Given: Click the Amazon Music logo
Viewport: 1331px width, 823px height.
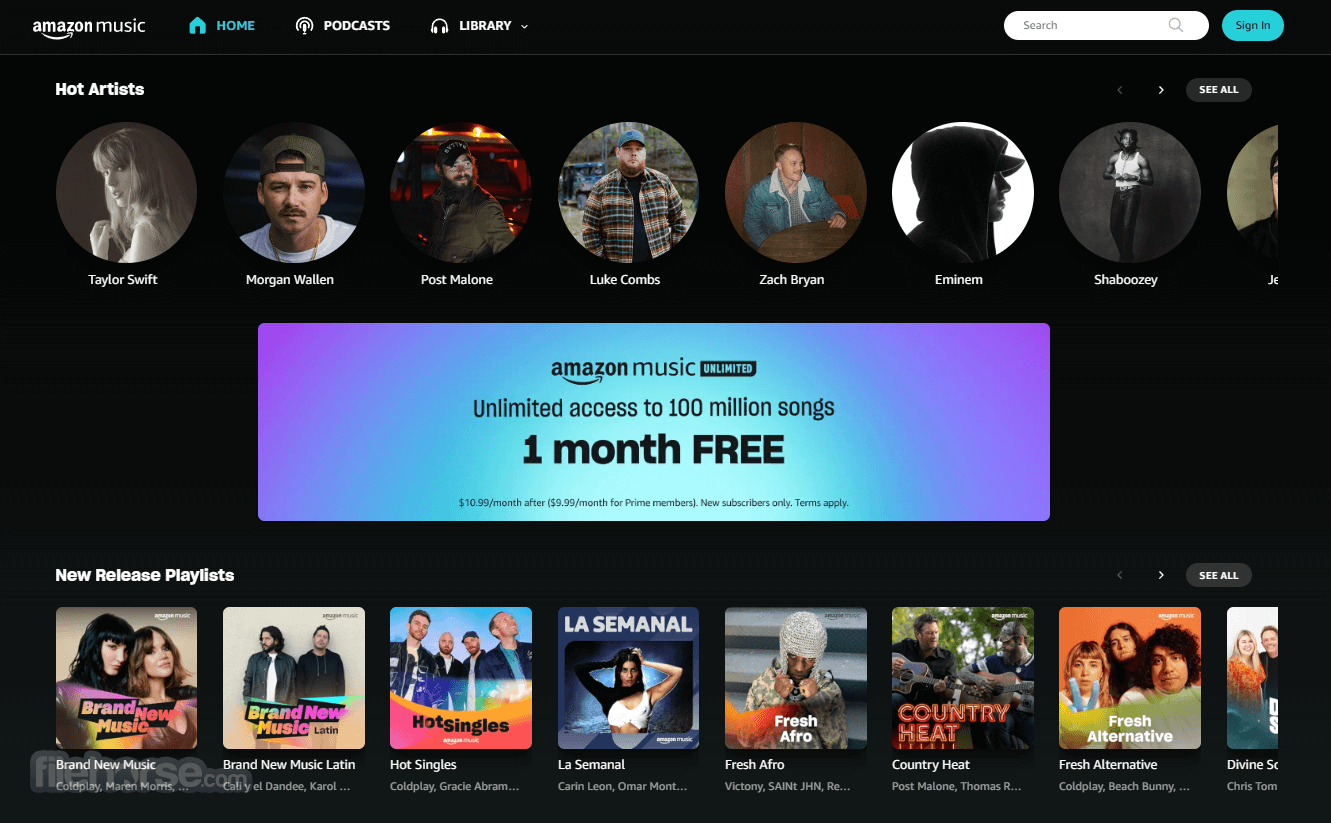Looking at the screenshot, I should [89, 27].
